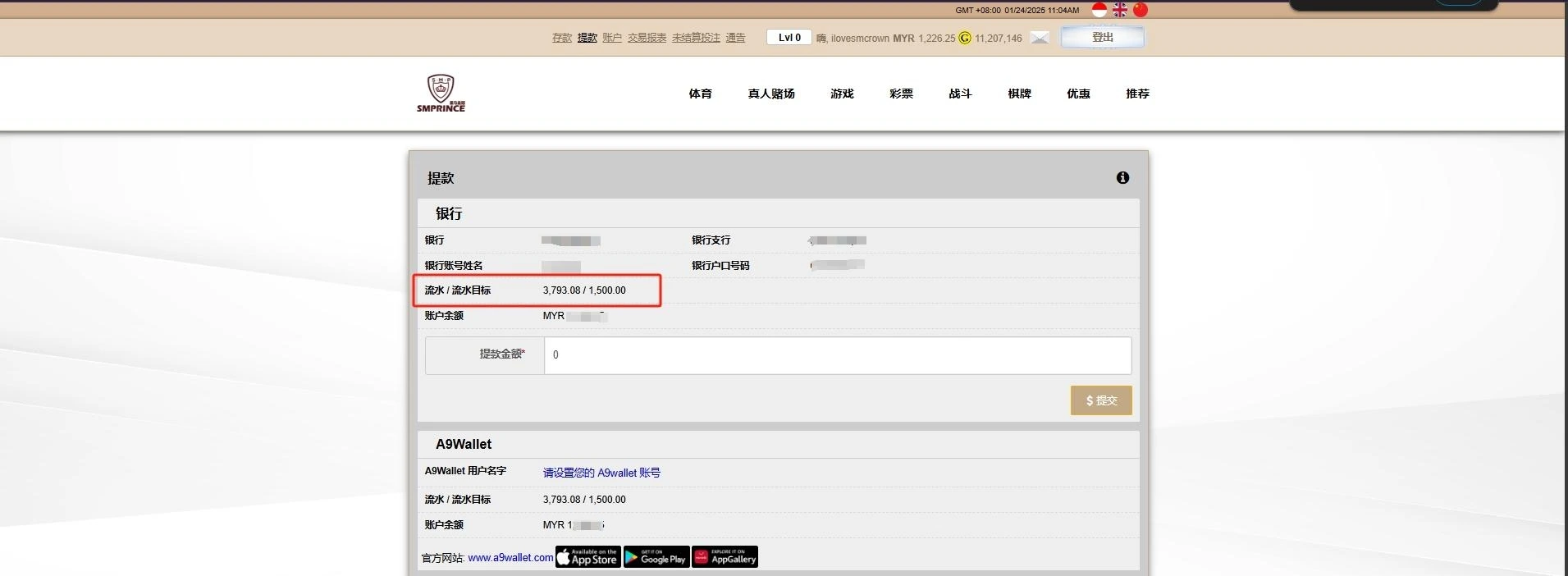This screenshot has height=576, width=1568.
Task: Open the Google Play badge
Action: 656,557
